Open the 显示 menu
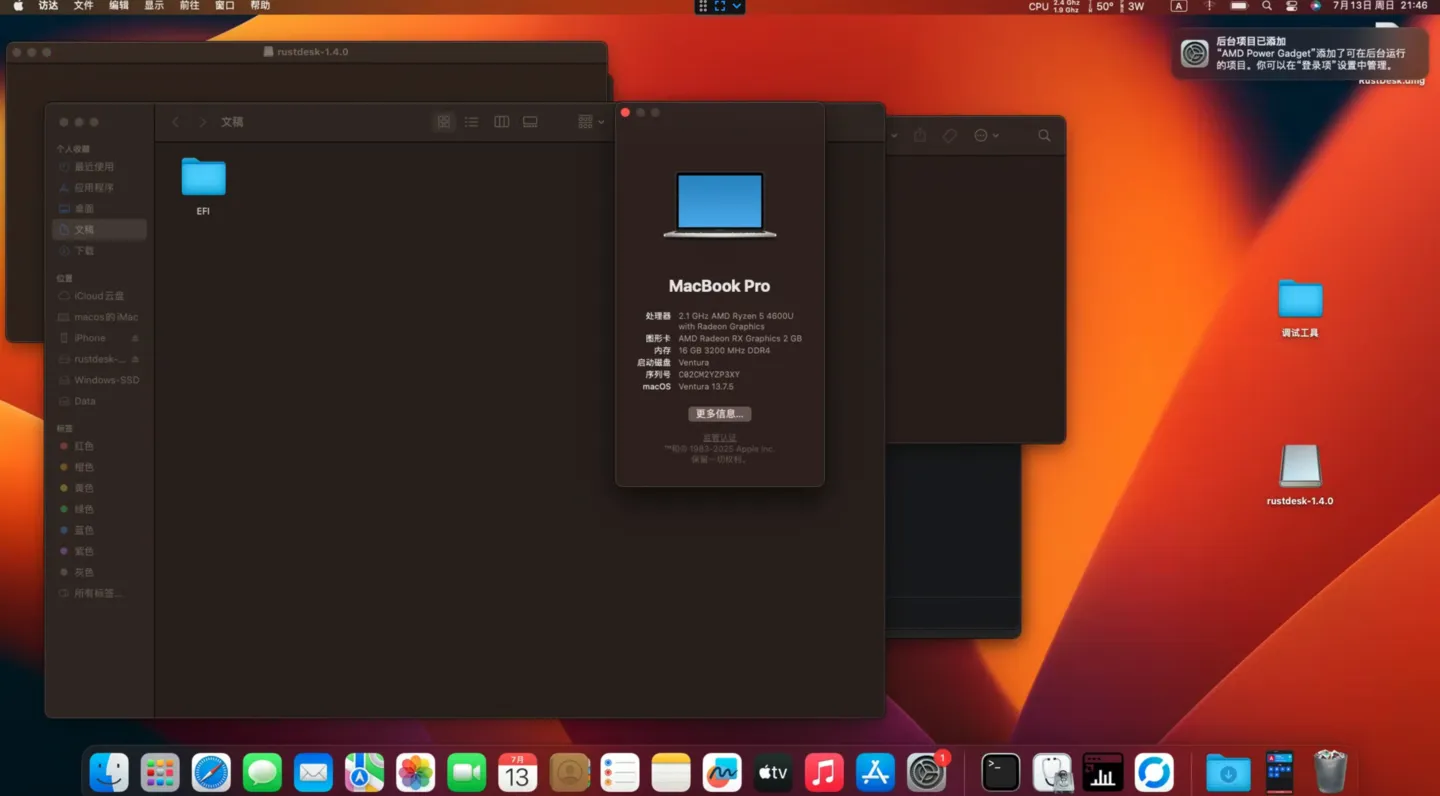This screenshot has height=796, width=1440. click(x=154, y=6)
